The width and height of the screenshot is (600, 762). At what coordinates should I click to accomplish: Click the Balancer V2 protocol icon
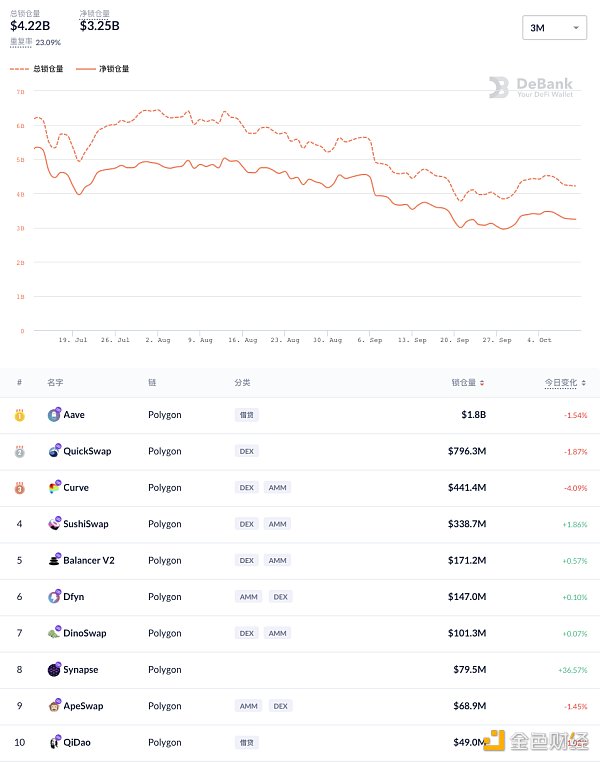point(54,560)
